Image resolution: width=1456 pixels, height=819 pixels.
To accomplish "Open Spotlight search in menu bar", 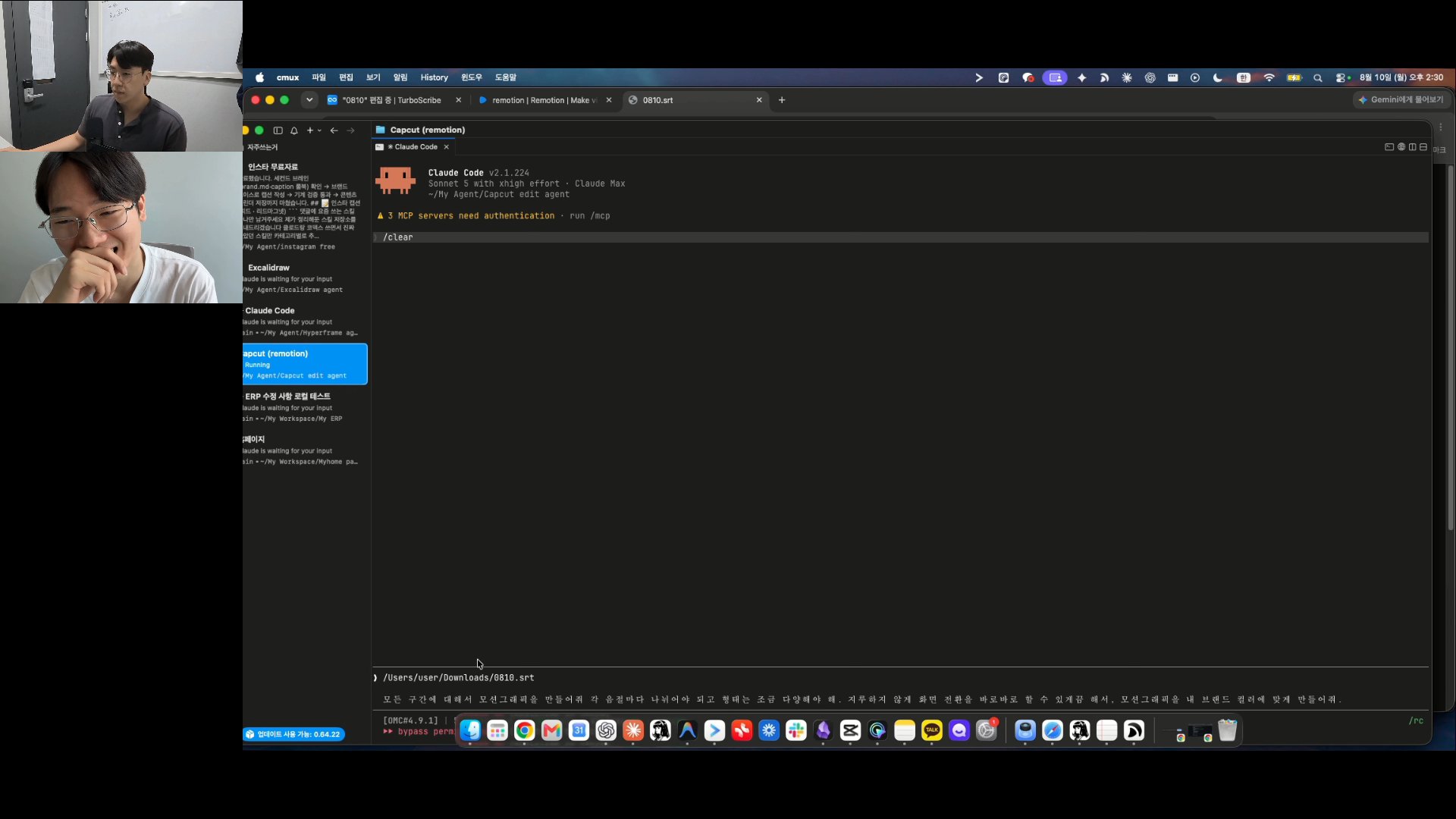I will tap(1318, 77).
